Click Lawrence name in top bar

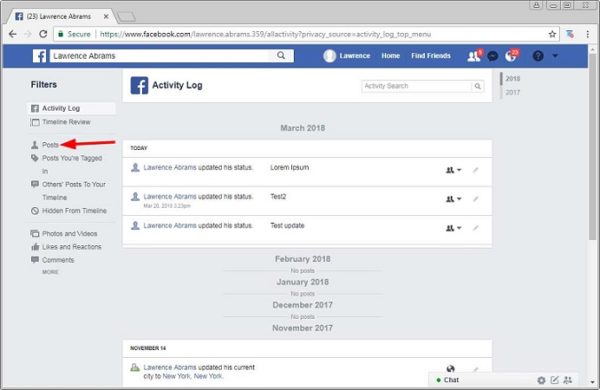click(355, 56)
